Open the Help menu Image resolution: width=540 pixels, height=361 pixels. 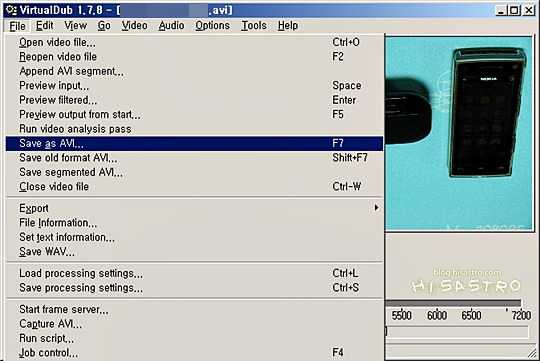288,26
